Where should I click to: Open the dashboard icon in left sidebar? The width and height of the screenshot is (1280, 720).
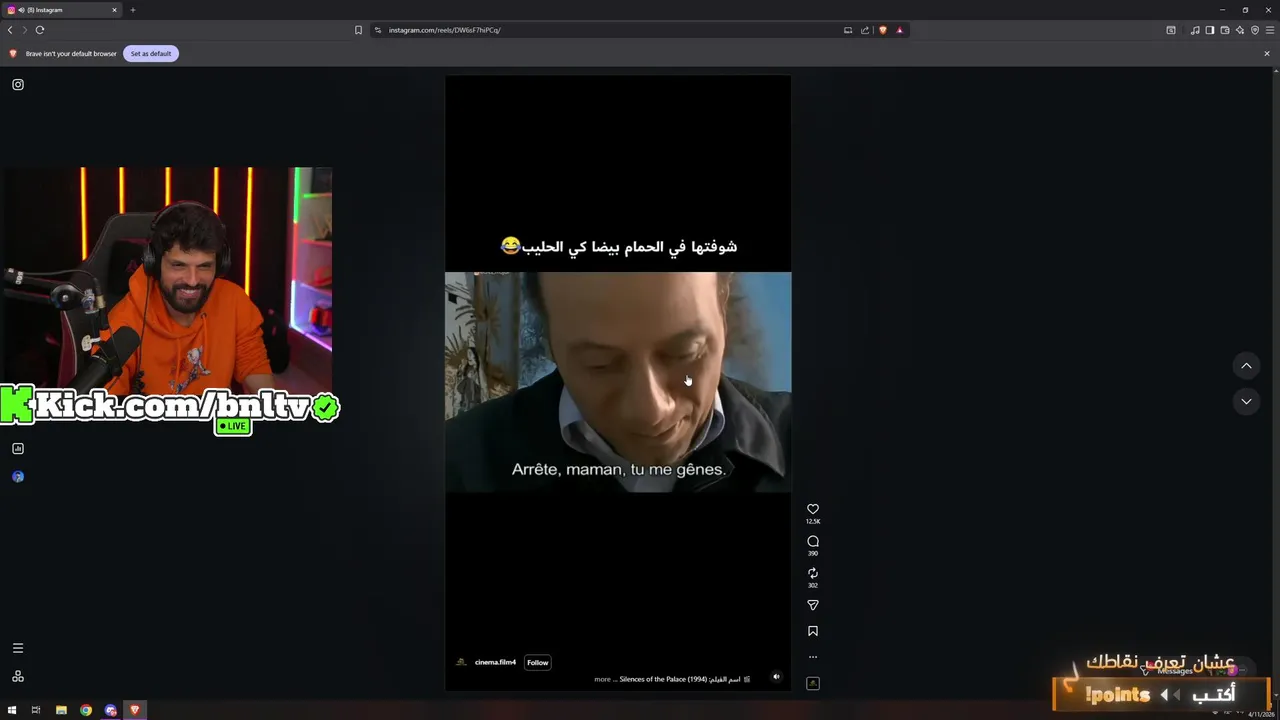point(18,449)
